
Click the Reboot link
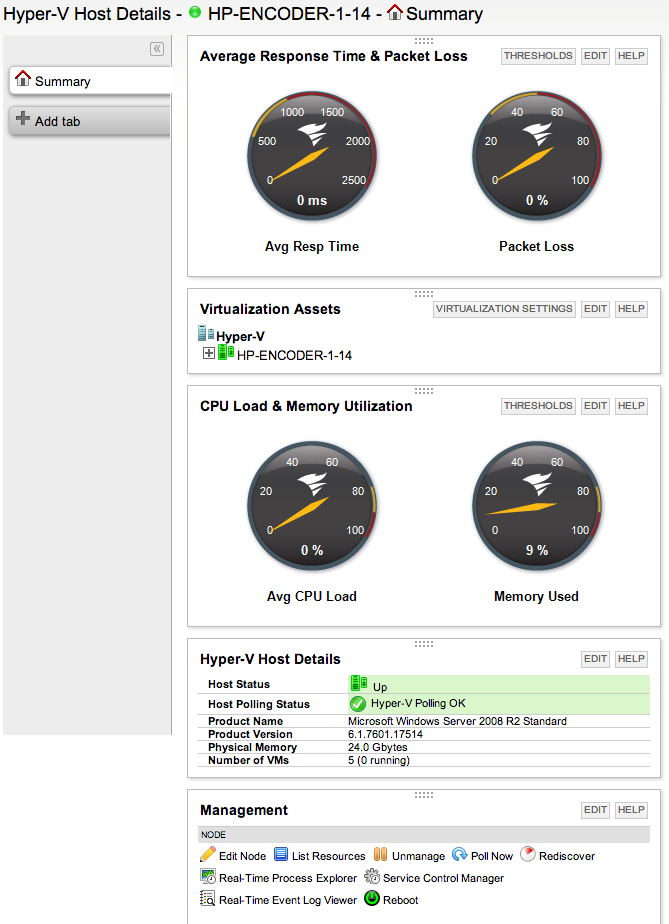point(400,900)
